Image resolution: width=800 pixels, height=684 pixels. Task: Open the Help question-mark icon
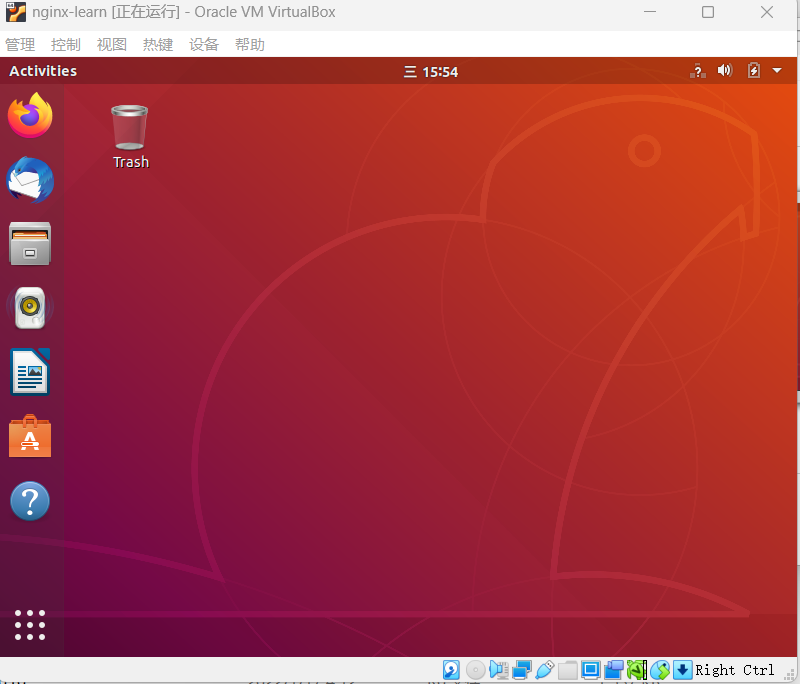[30, 501]
